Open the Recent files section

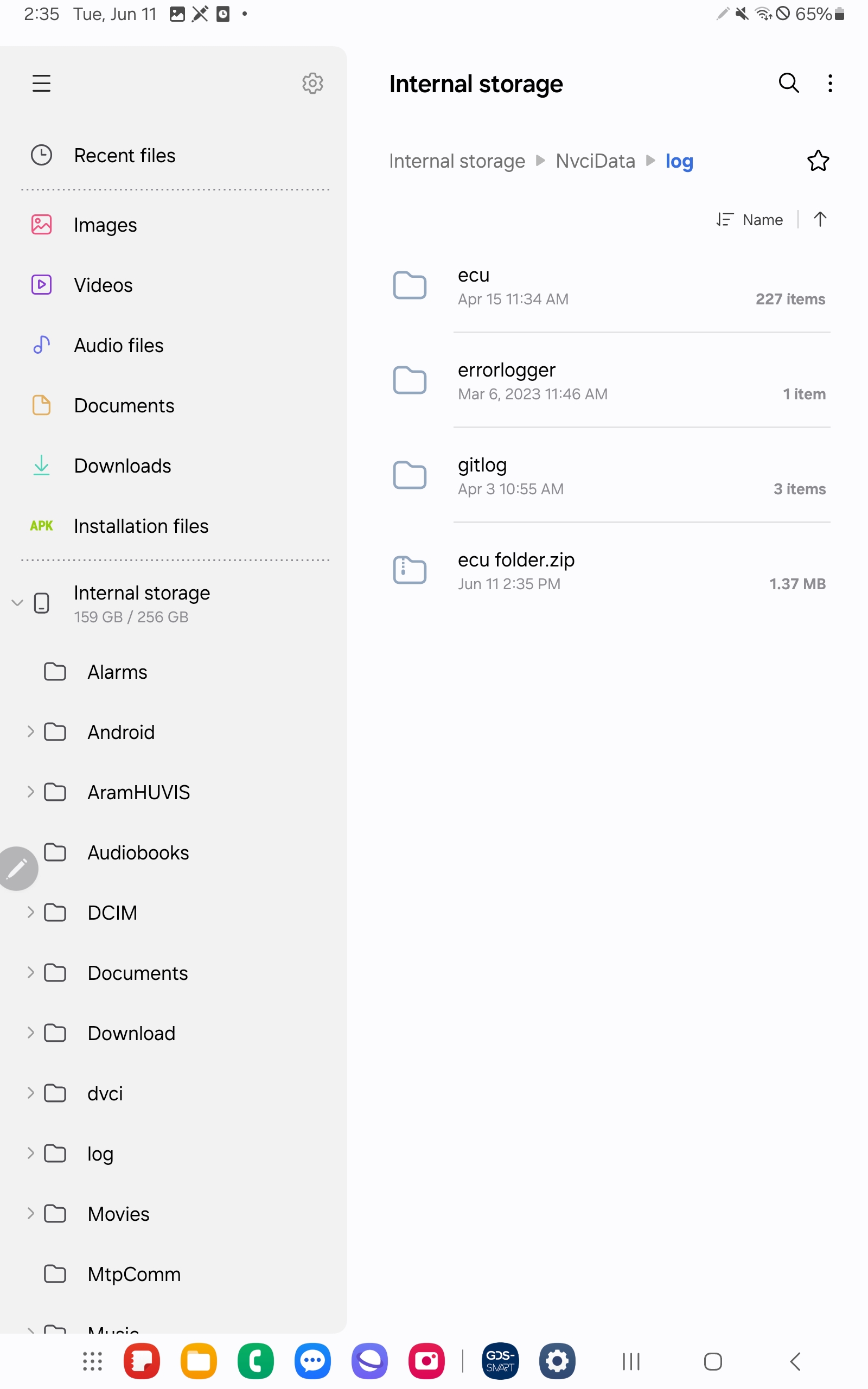pos(125,155)
